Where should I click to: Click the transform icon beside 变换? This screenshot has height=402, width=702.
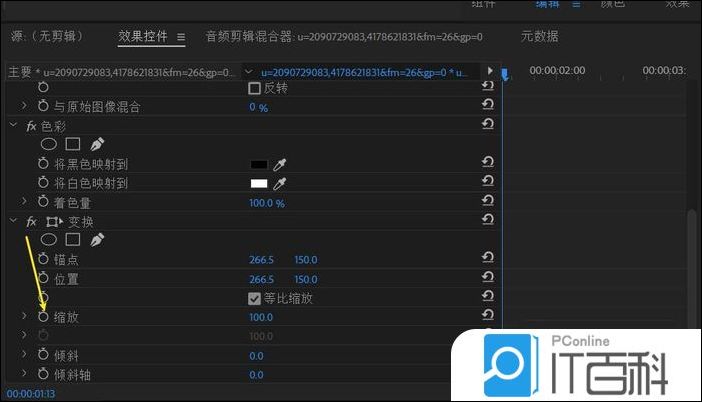tap(54, 222)
